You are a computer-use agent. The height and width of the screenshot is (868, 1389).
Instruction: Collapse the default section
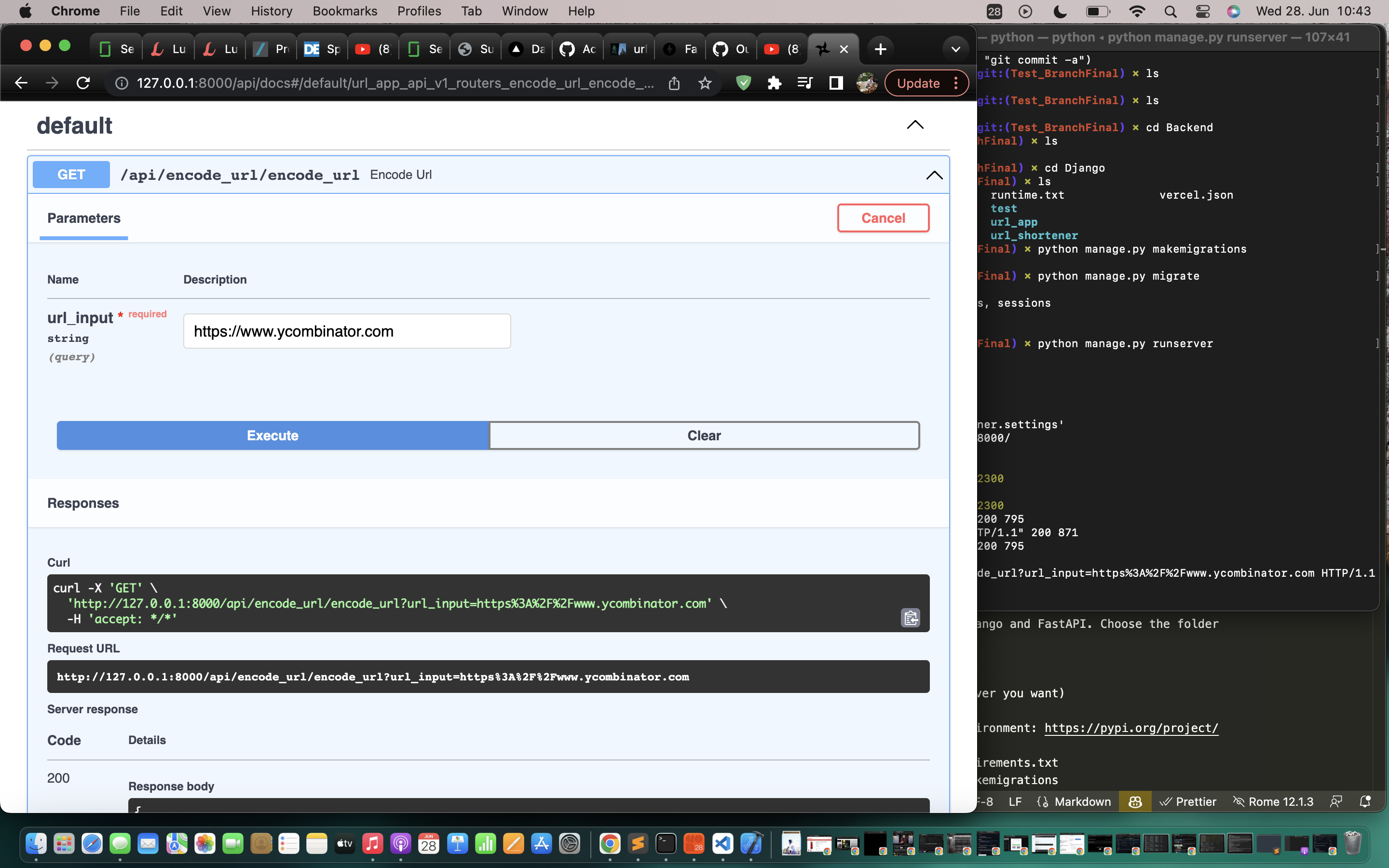915,125
